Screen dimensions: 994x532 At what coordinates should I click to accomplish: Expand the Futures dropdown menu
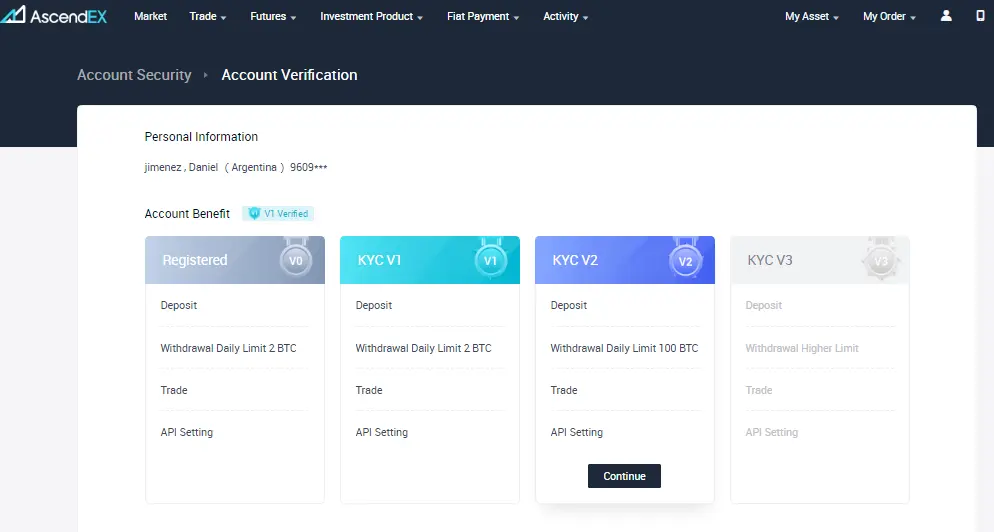(273, 16)
